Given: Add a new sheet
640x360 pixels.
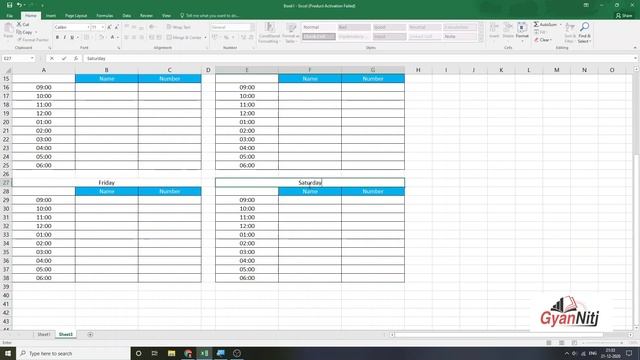Looking at the screenshot, I should pos(90,334).
